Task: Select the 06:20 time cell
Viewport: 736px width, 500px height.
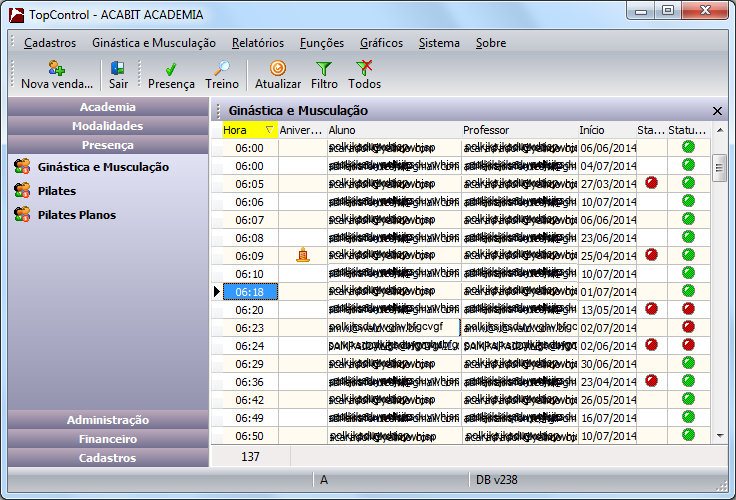Action: point(250,310)
